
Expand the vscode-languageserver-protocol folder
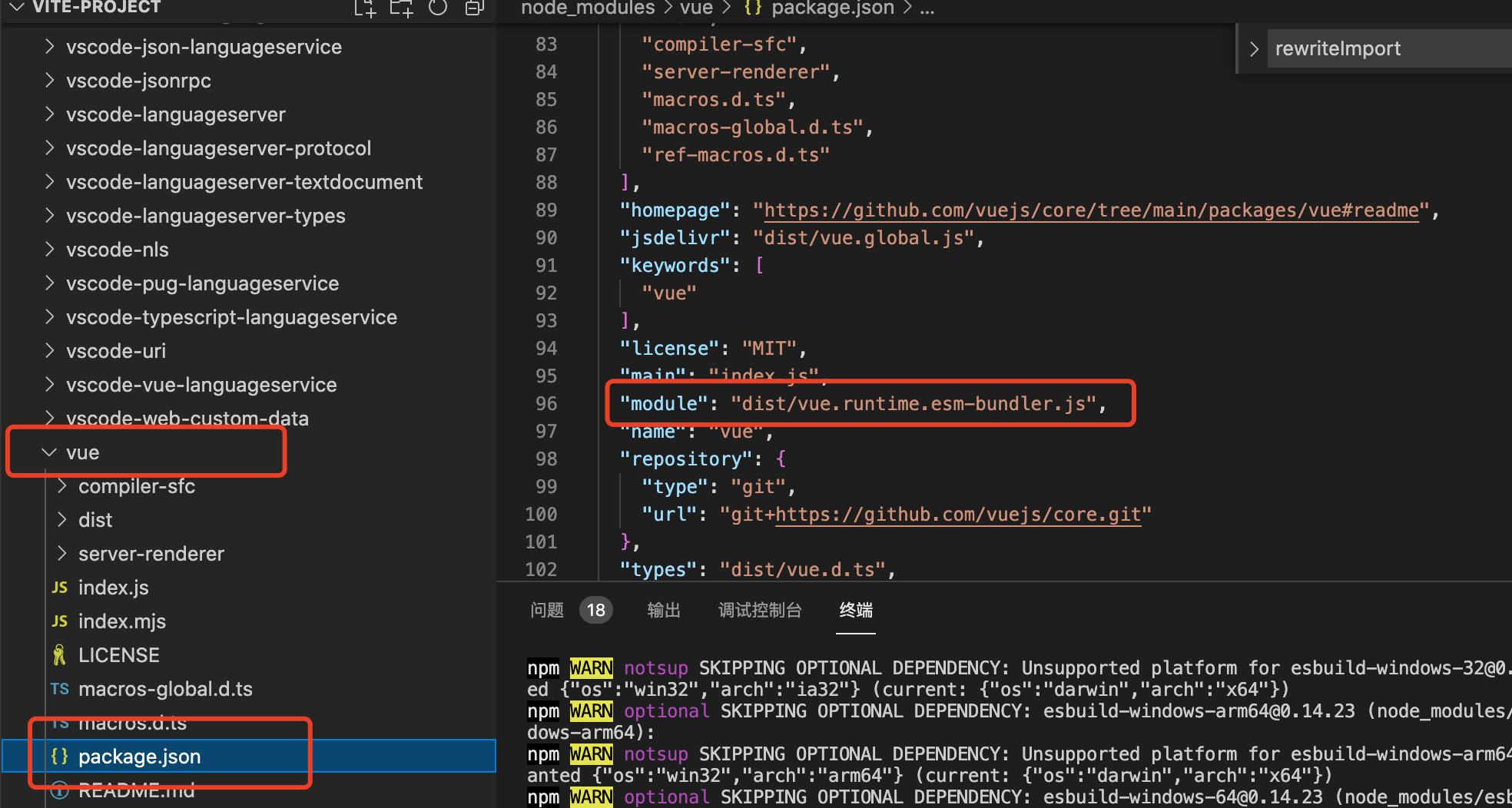tap(50, 148)
